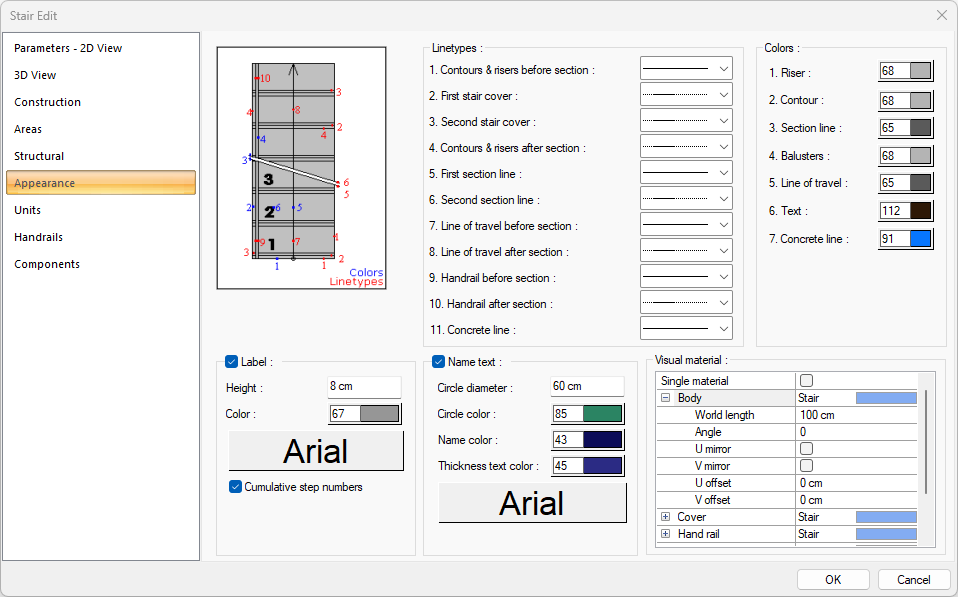
Task: Expand the Cover material tree node
Action: point(665,517)
